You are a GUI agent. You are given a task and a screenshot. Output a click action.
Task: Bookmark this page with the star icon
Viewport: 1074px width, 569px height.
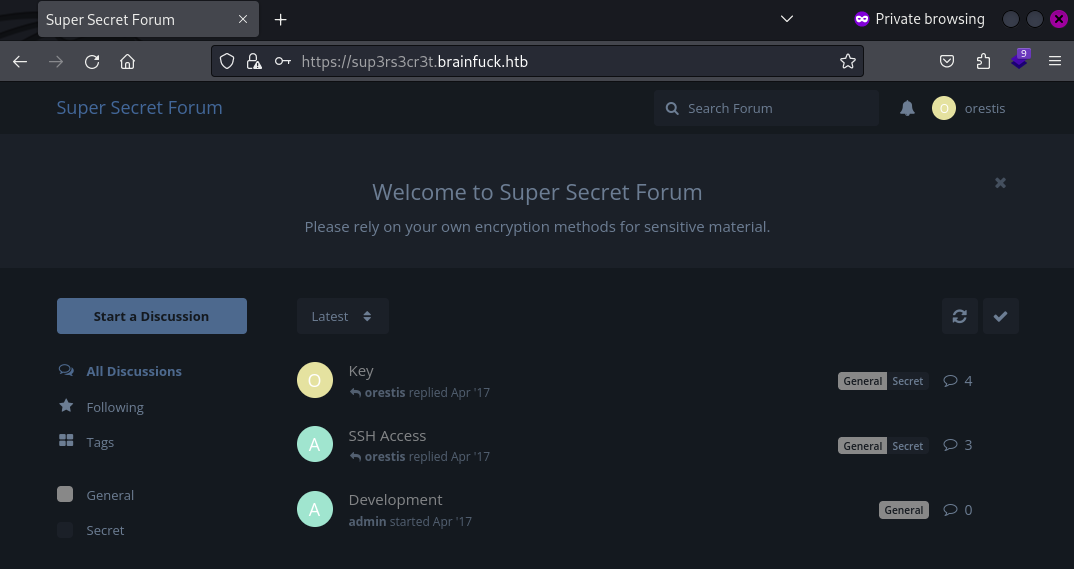click(848, 62)
